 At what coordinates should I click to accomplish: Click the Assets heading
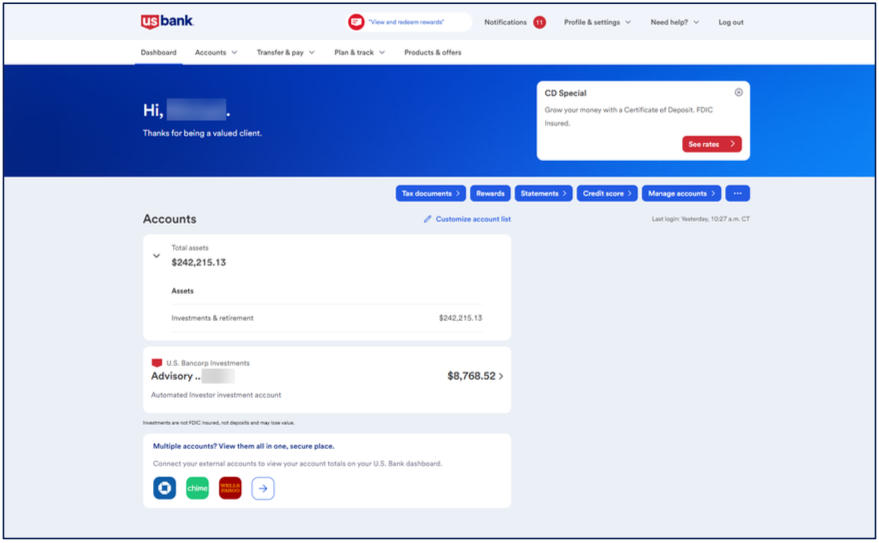[182, 291]
